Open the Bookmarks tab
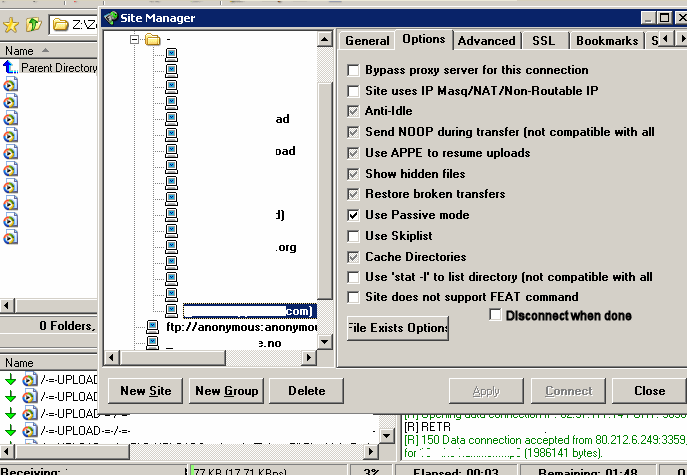 click(x=606, y=41)
